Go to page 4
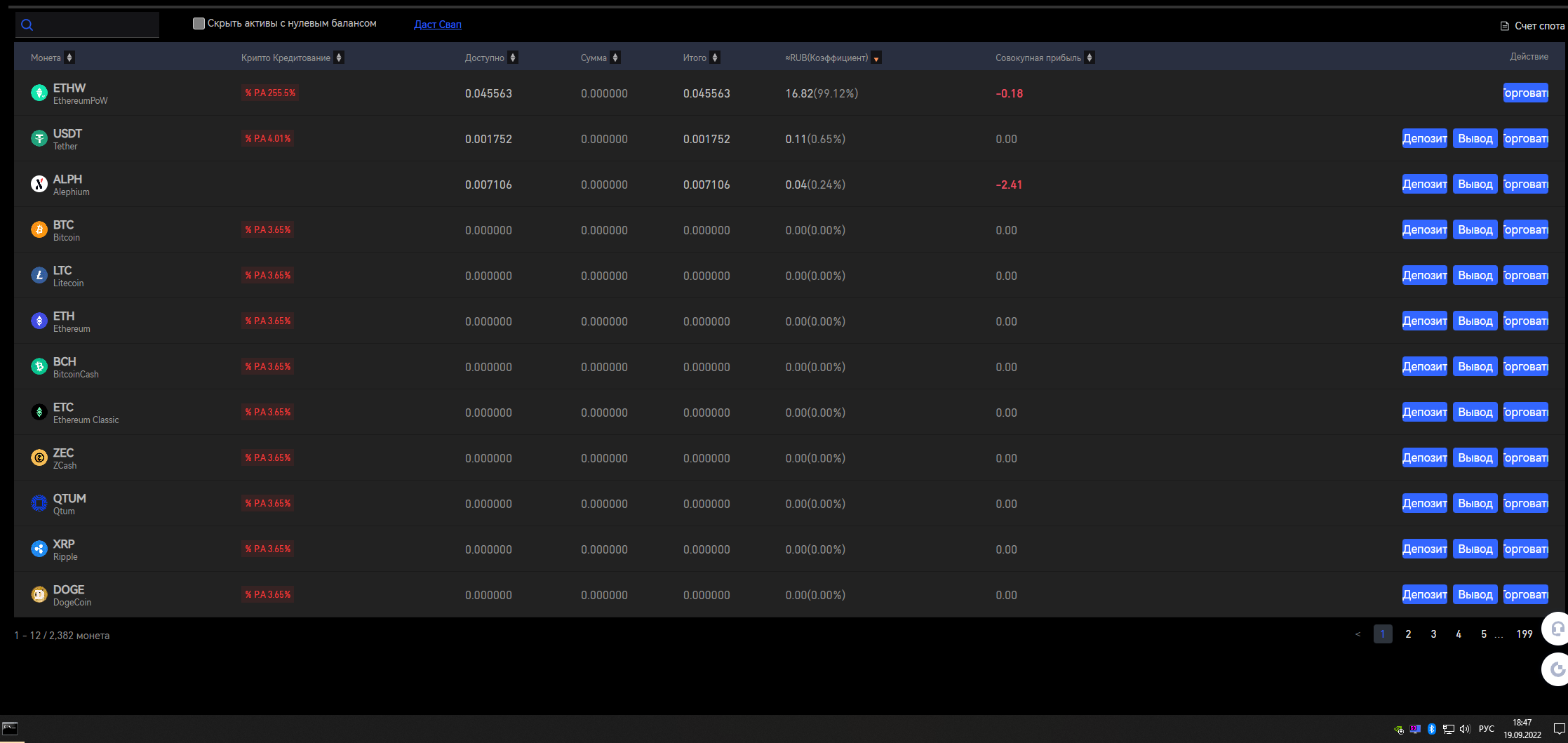1568x743 pixels. 1459,634
